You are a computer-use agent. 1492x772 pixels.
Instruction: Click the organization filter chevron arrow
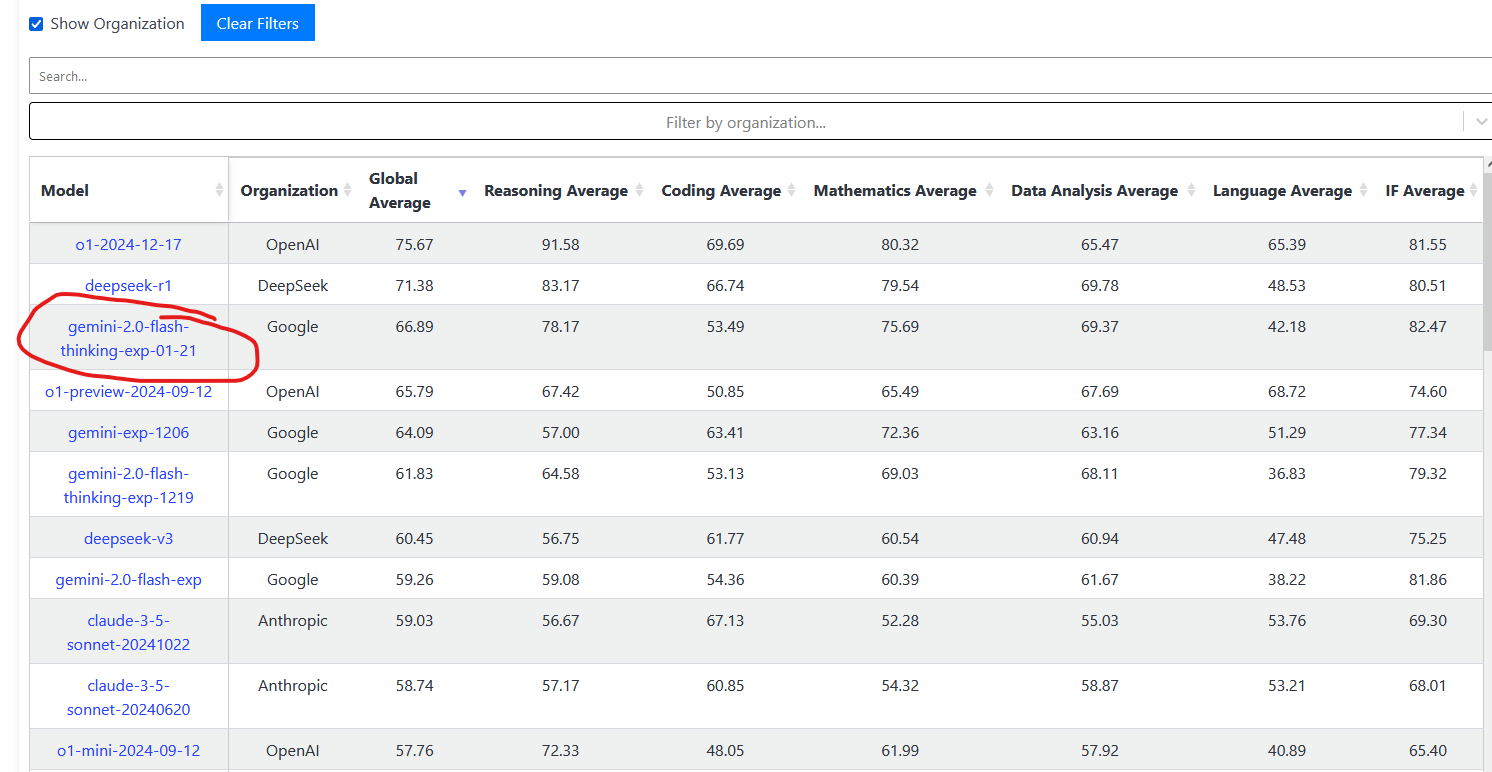(1481, 122)
